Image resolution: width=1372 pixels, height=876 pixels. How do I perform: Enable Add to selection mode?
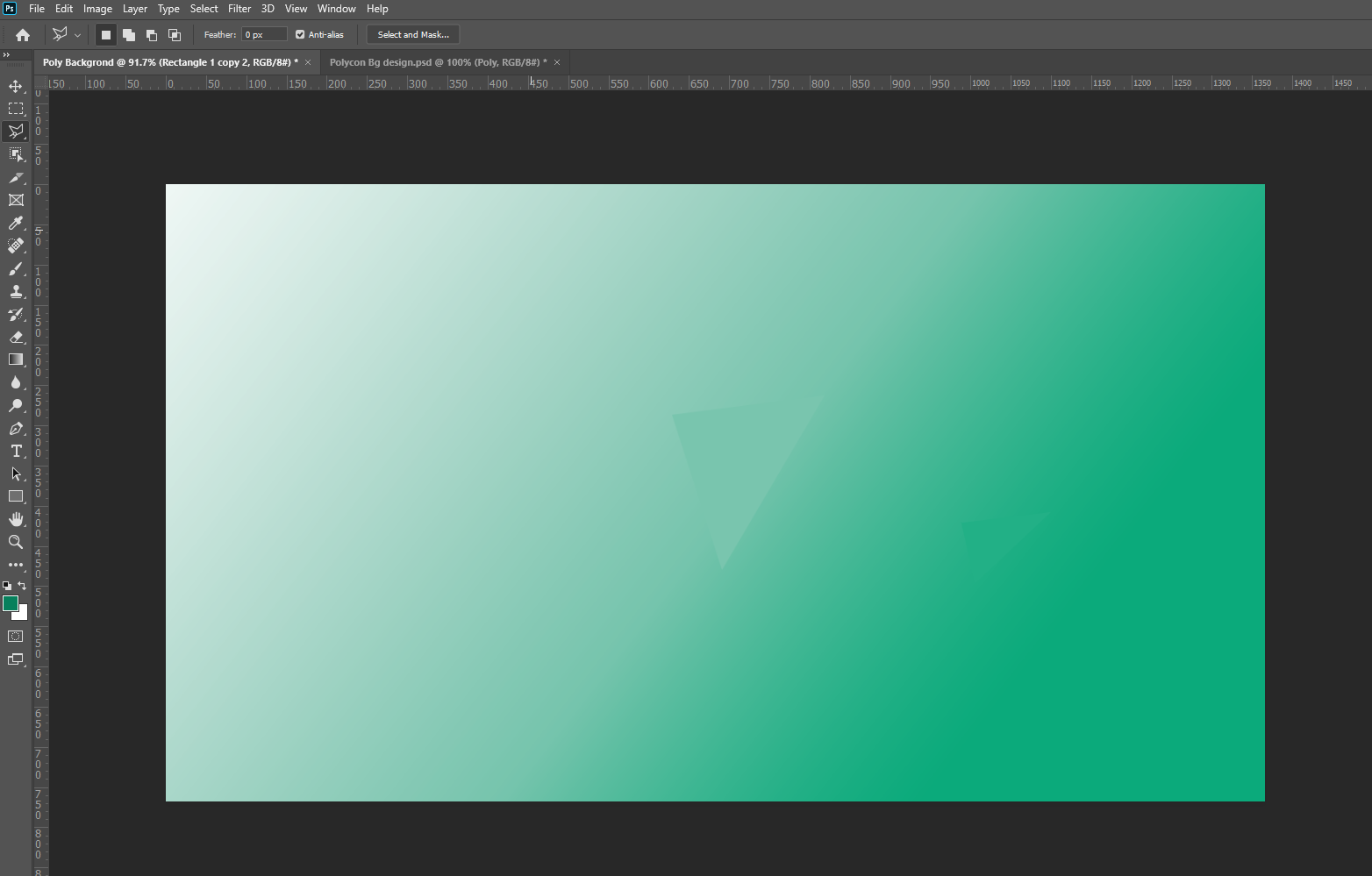coord(129,35)
